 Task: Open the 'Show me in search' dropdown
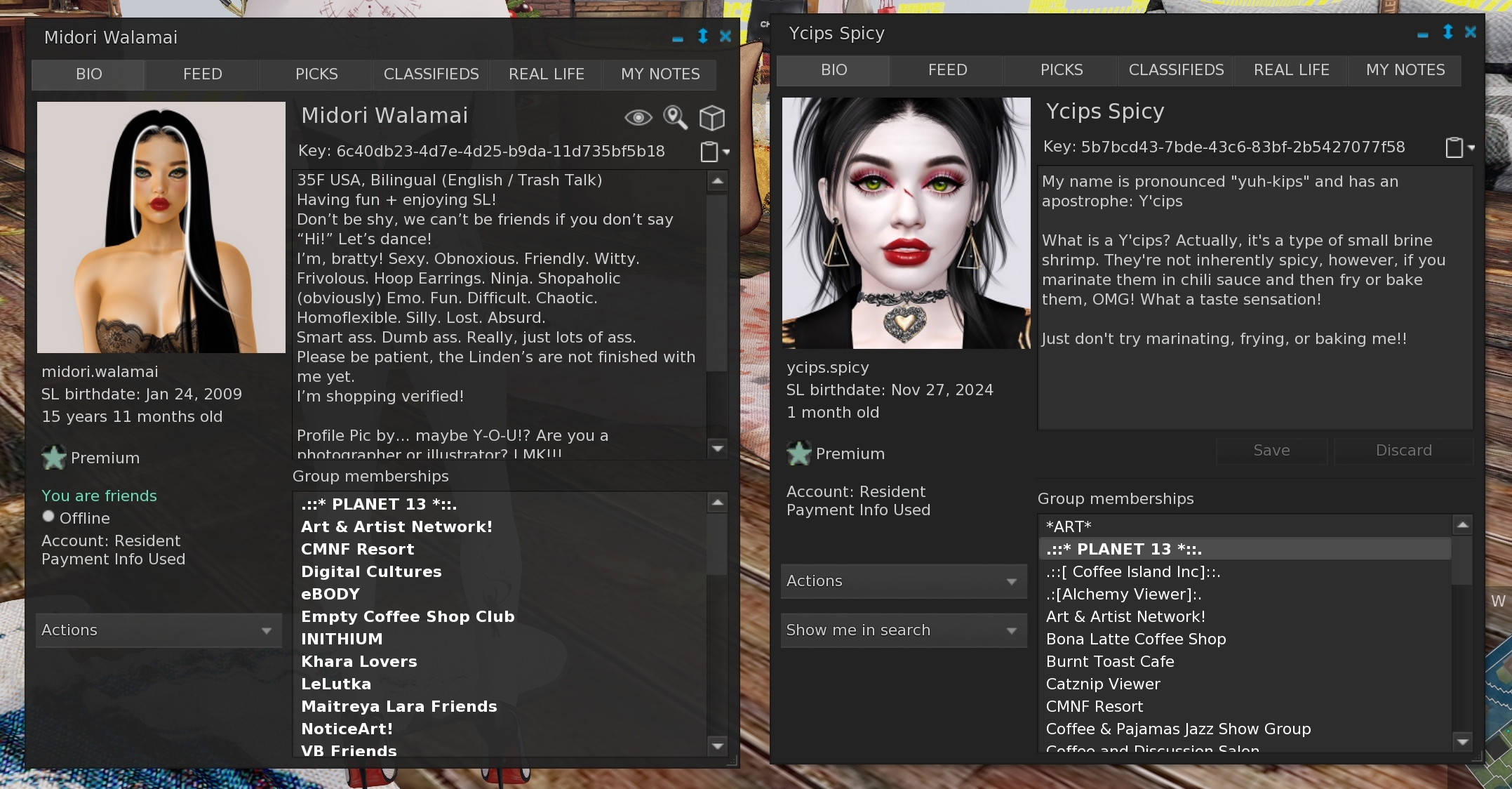pyautogui.click(x=903, y=630)
